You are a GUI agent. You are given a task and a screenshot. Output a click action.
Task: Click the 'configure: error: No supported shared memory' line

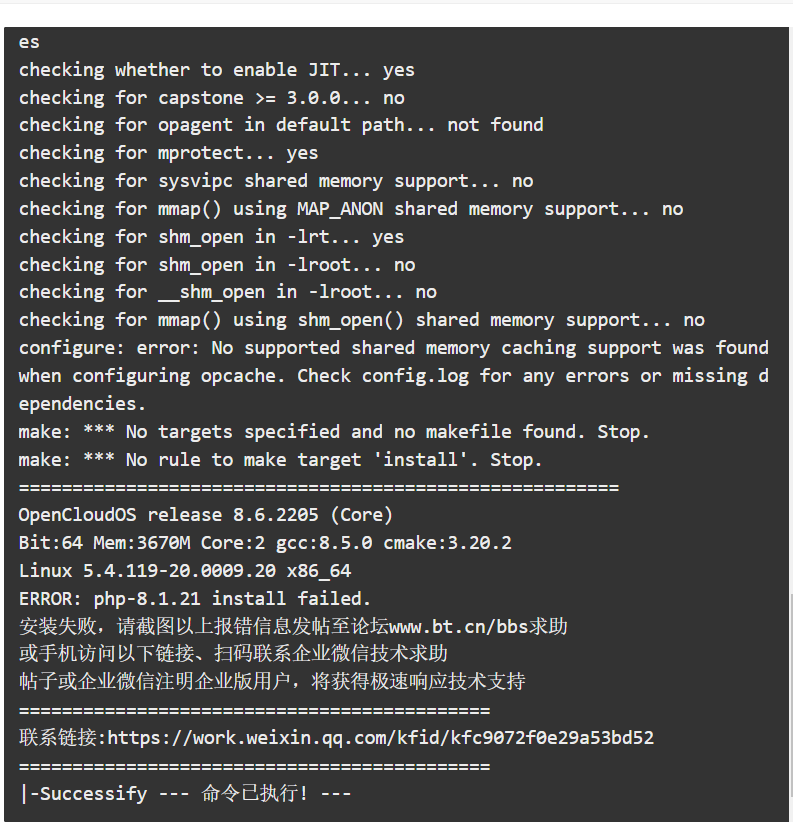click(x=394, y=348)
